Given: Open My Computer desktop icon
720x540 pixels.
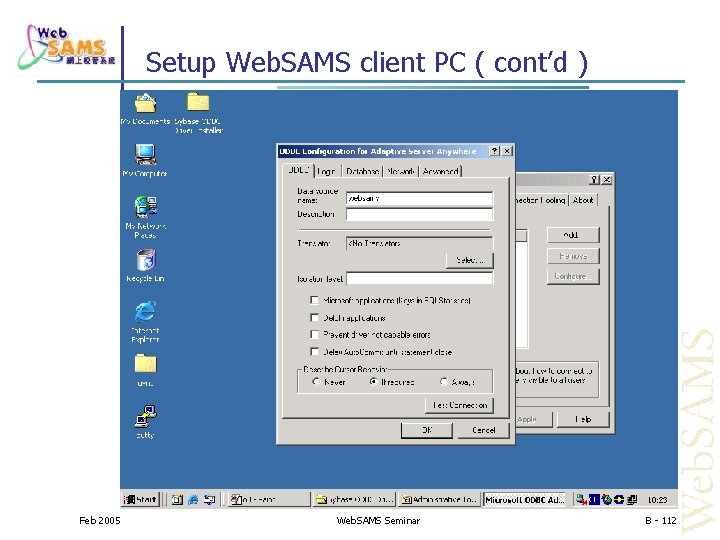Looking at the screenshot, I should coord(145,160).
